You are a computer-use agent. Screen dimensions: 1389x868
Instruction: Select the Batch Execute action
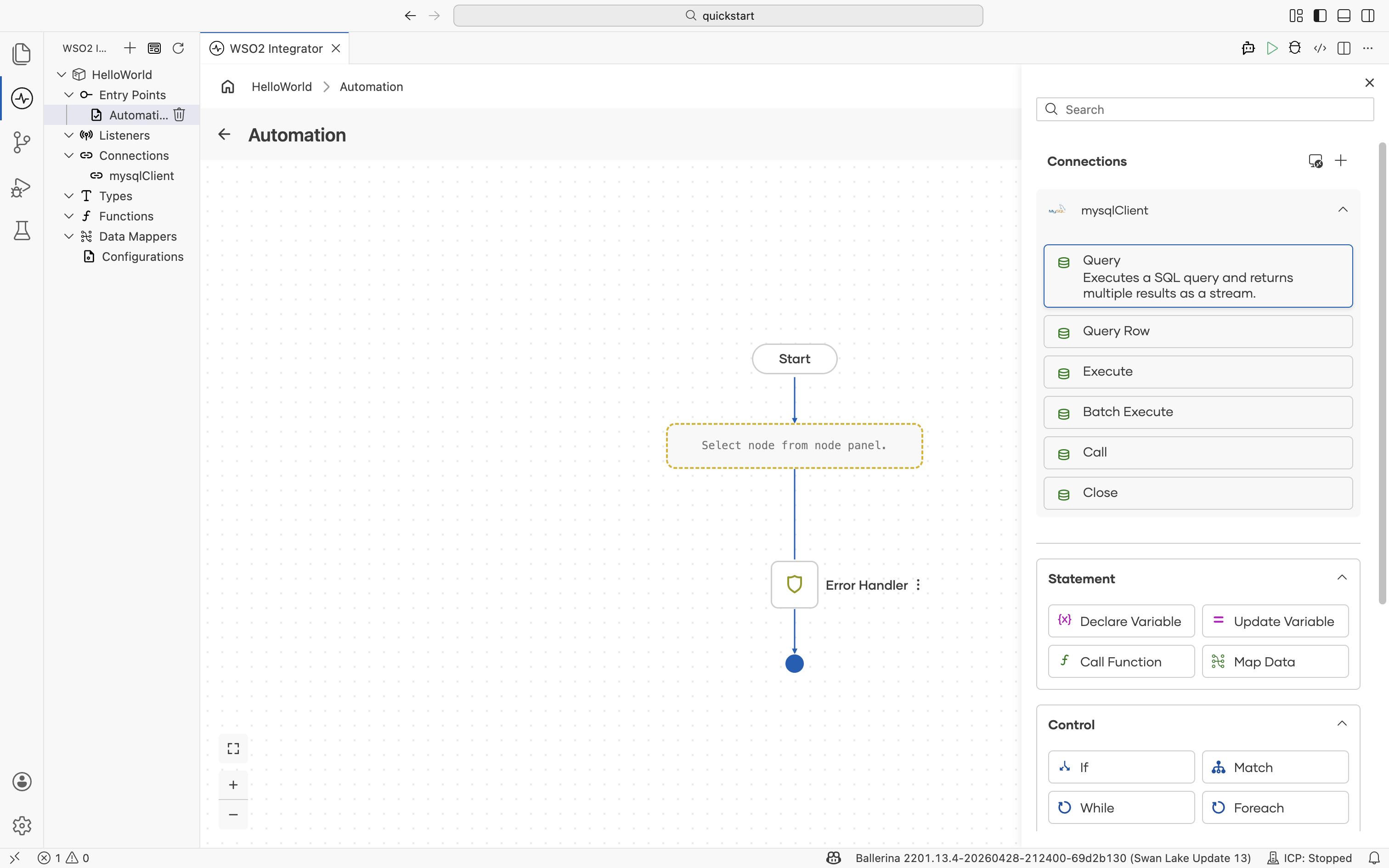[x=1198, y=412]
